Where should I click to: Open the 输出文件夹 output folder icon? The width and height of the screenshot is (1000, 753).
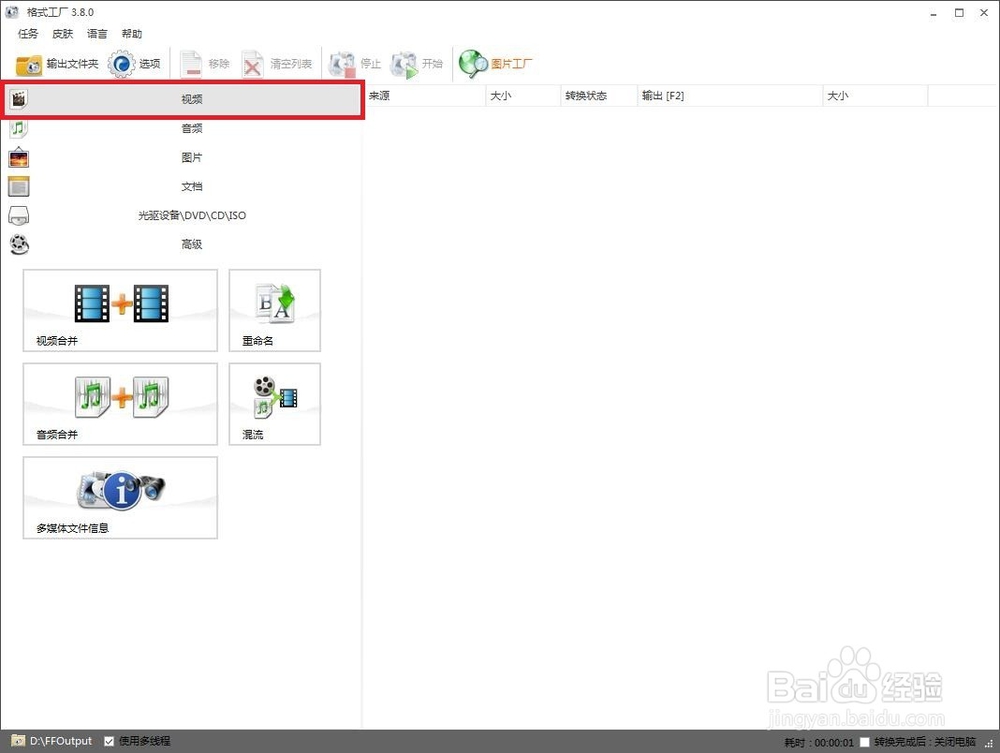pyautogui.click(x=29, y=64)
